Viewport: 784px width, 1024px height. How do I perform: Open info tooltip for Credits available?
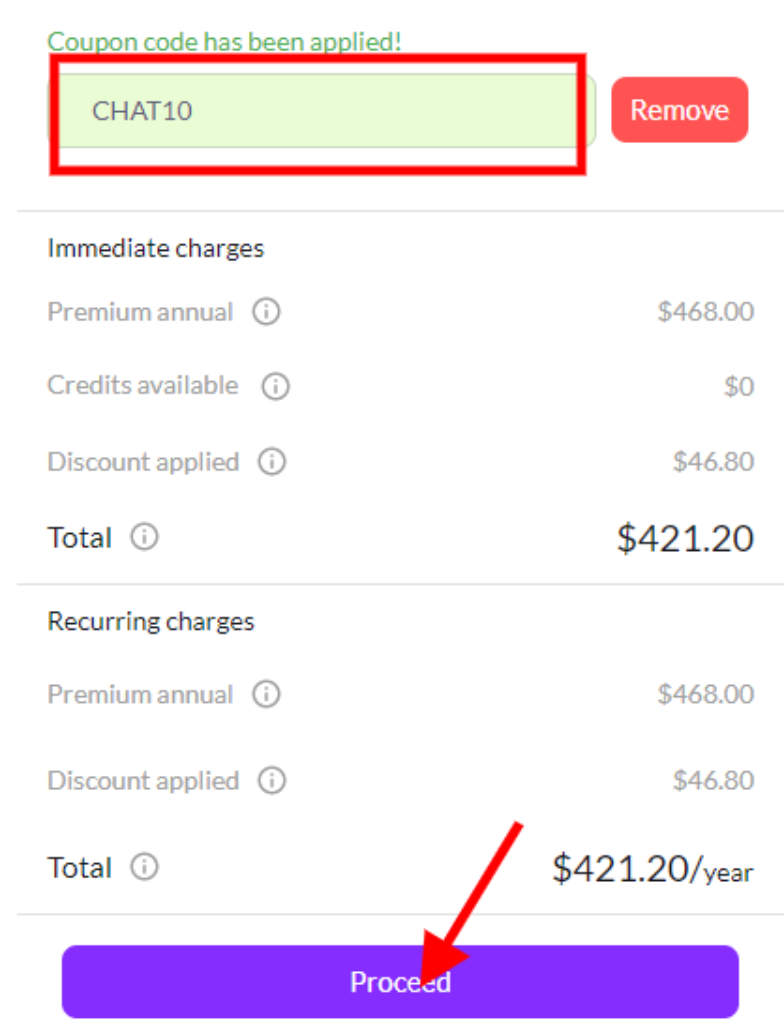277,386
